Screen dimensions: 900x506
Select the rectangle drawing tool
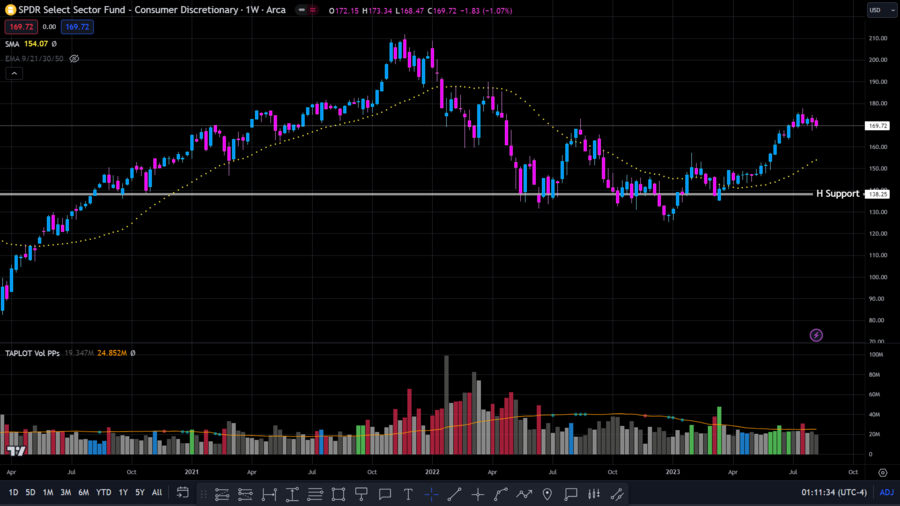338,494
